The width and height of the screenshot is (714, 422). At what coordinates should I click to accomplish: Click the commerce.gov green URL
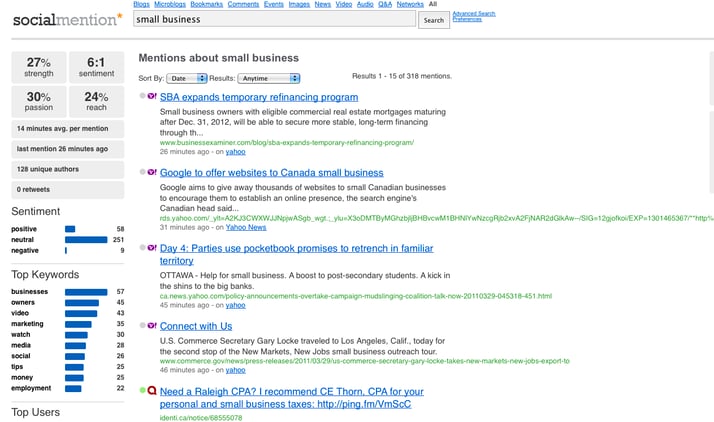pyautogui.click(x=365, y=361)
